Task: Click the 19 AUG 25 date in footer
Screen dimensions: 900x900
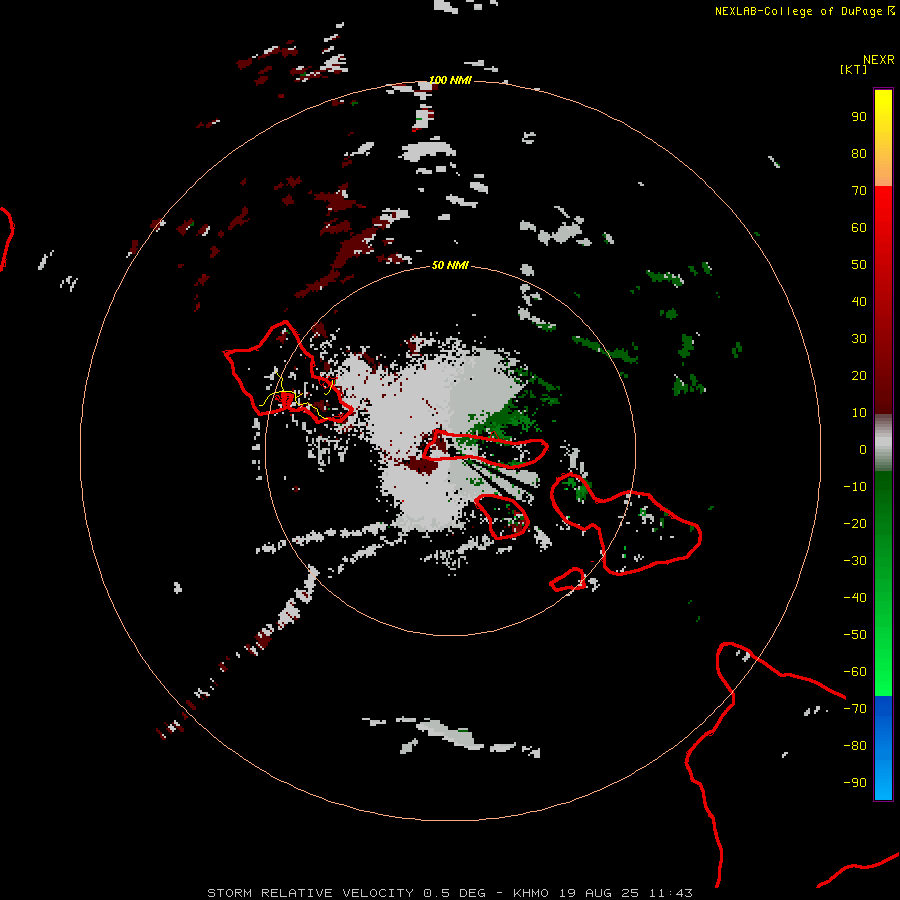Action: pos(599,893)
